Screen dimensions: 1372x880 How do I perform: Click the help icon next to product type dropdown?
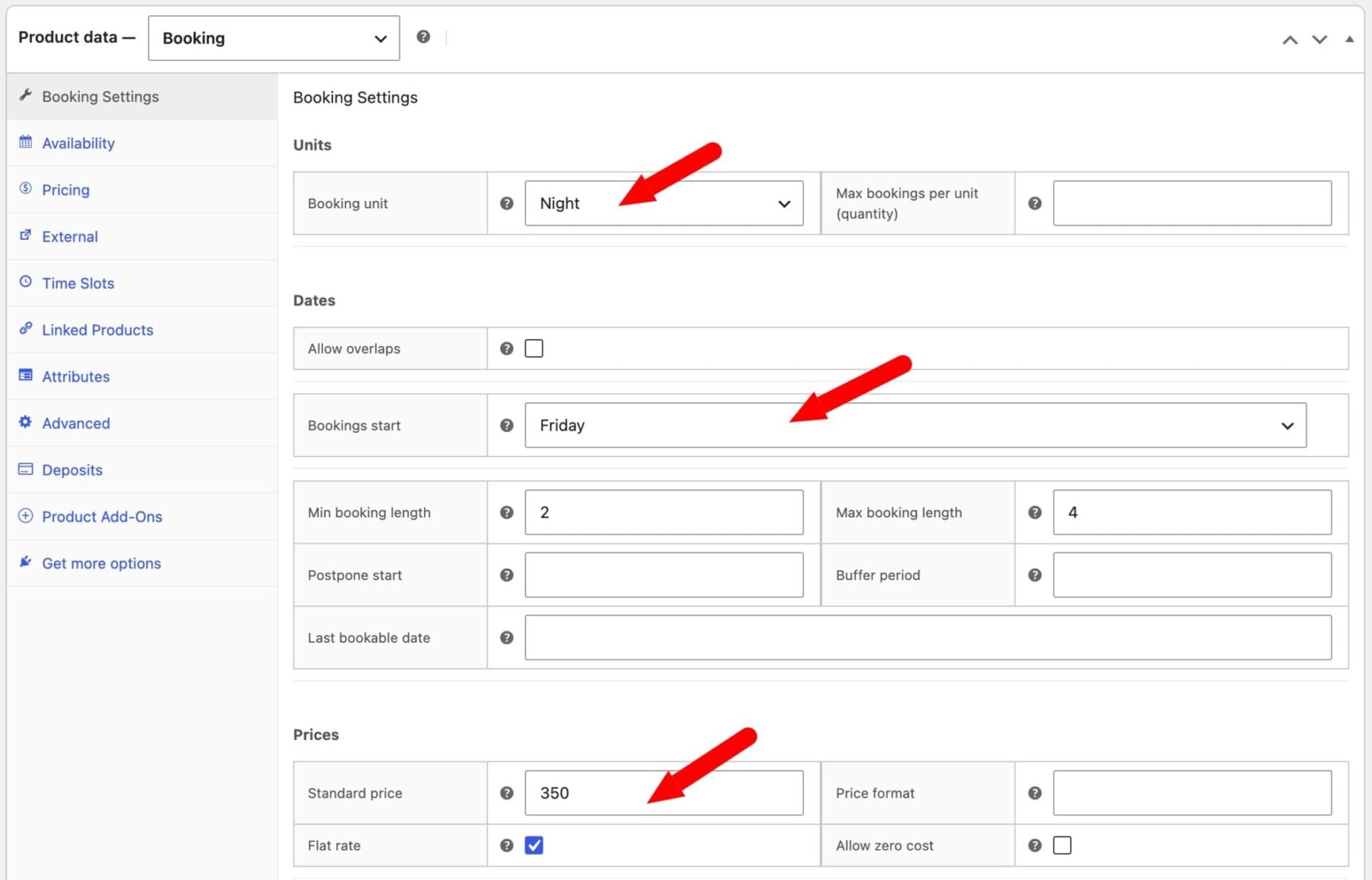[423, 37]
